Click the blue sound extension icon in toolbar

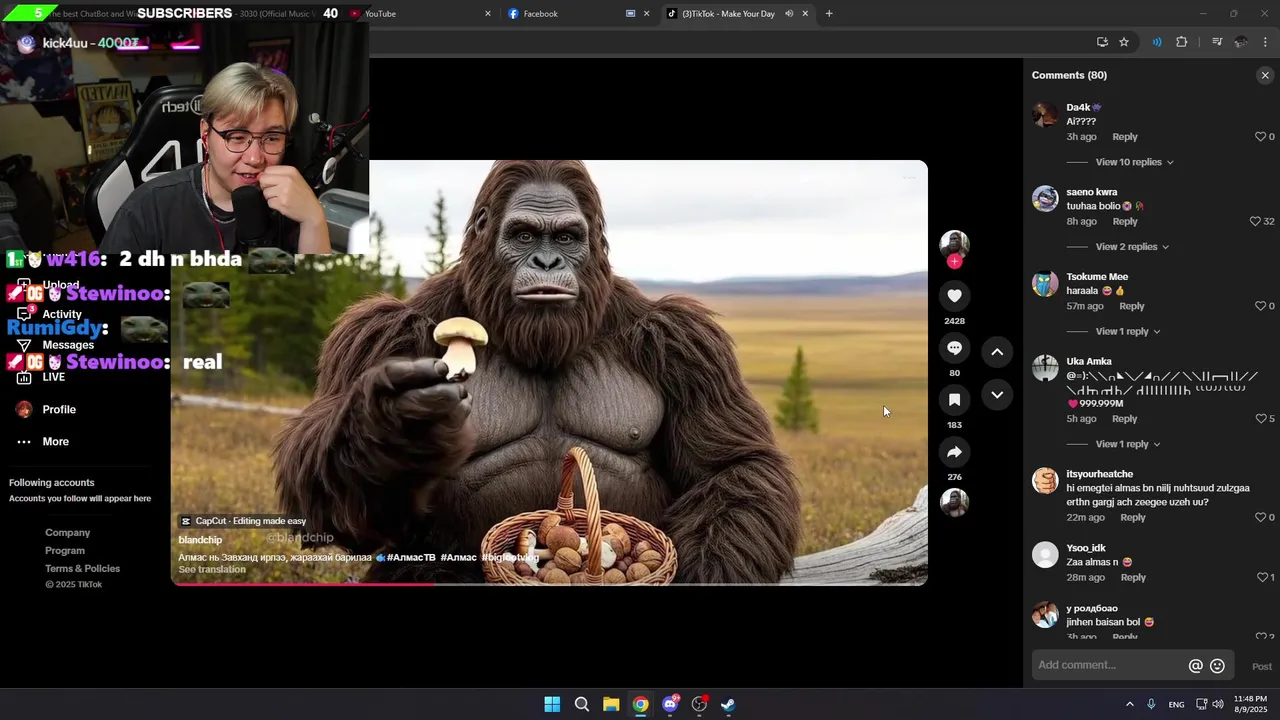[1157, 42]
